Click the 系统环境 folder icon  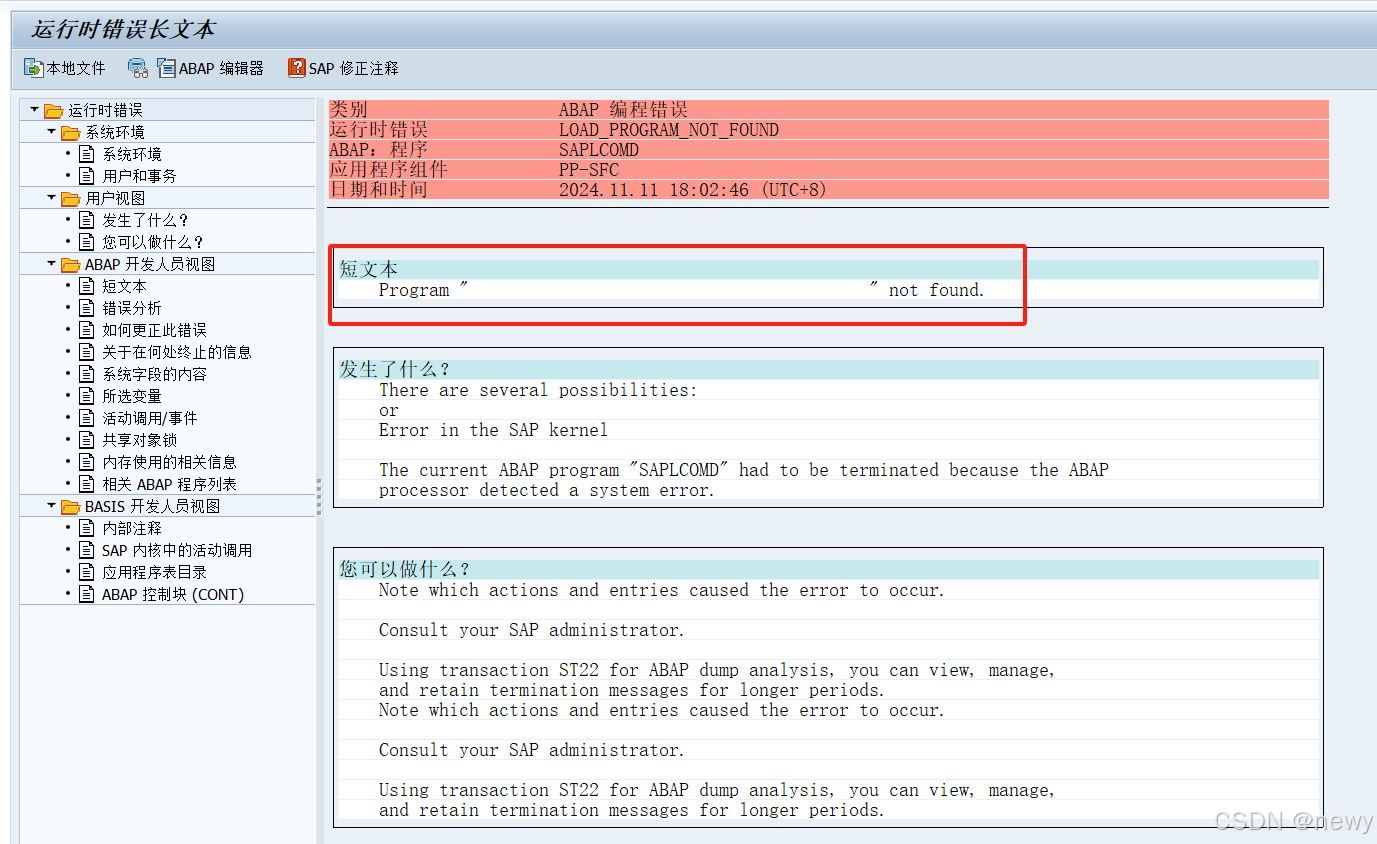coord(70,132)
